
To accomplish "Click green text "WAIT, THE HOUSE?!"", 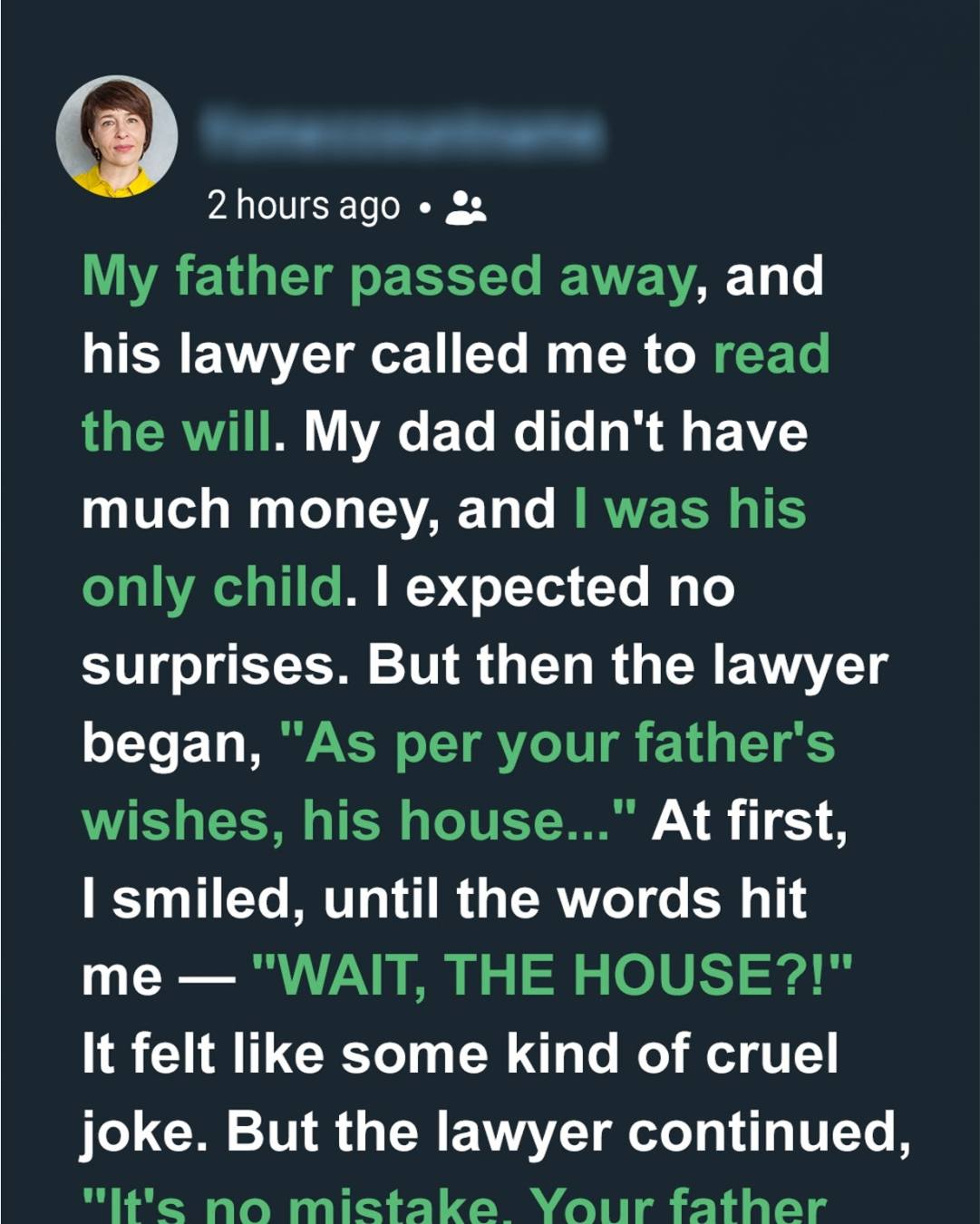I will 551,976.
